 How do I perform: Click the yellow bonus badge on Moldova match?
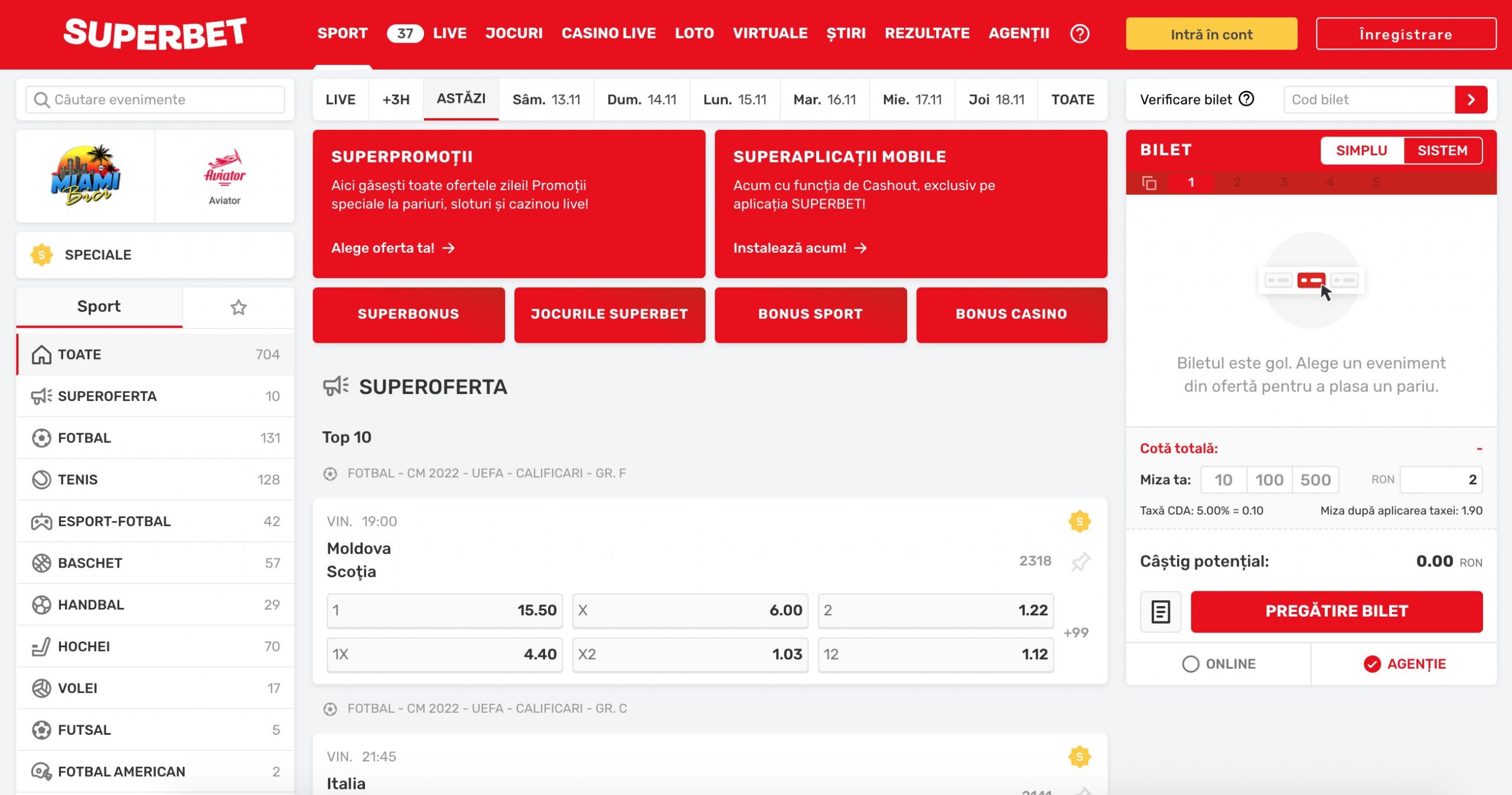1080,521
